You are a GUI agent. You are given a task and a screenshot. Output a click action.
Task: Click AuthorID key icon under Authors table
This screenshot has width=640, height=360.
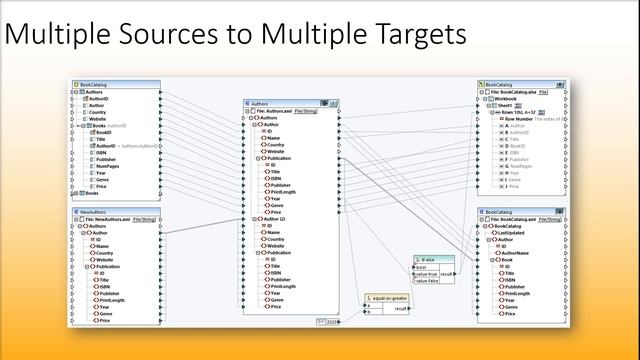point(86,99)
